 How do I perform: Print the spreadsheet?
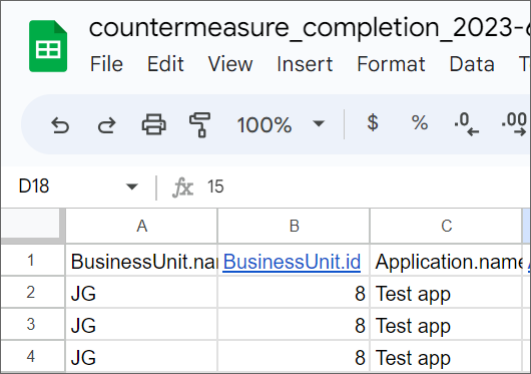[154, 125]
